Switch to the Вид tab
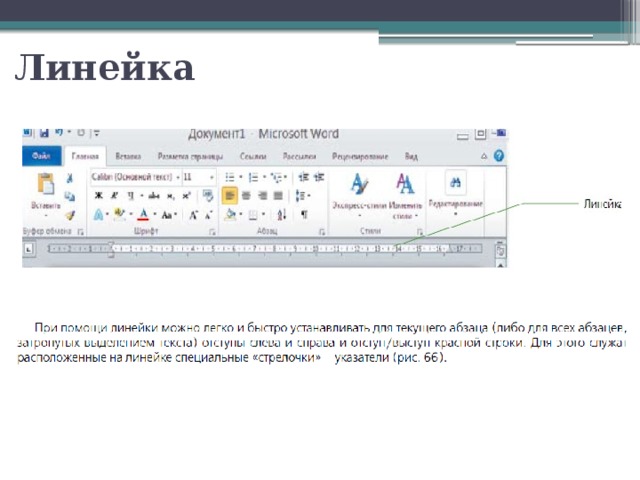The image size is (640, 480). point(411,156)
